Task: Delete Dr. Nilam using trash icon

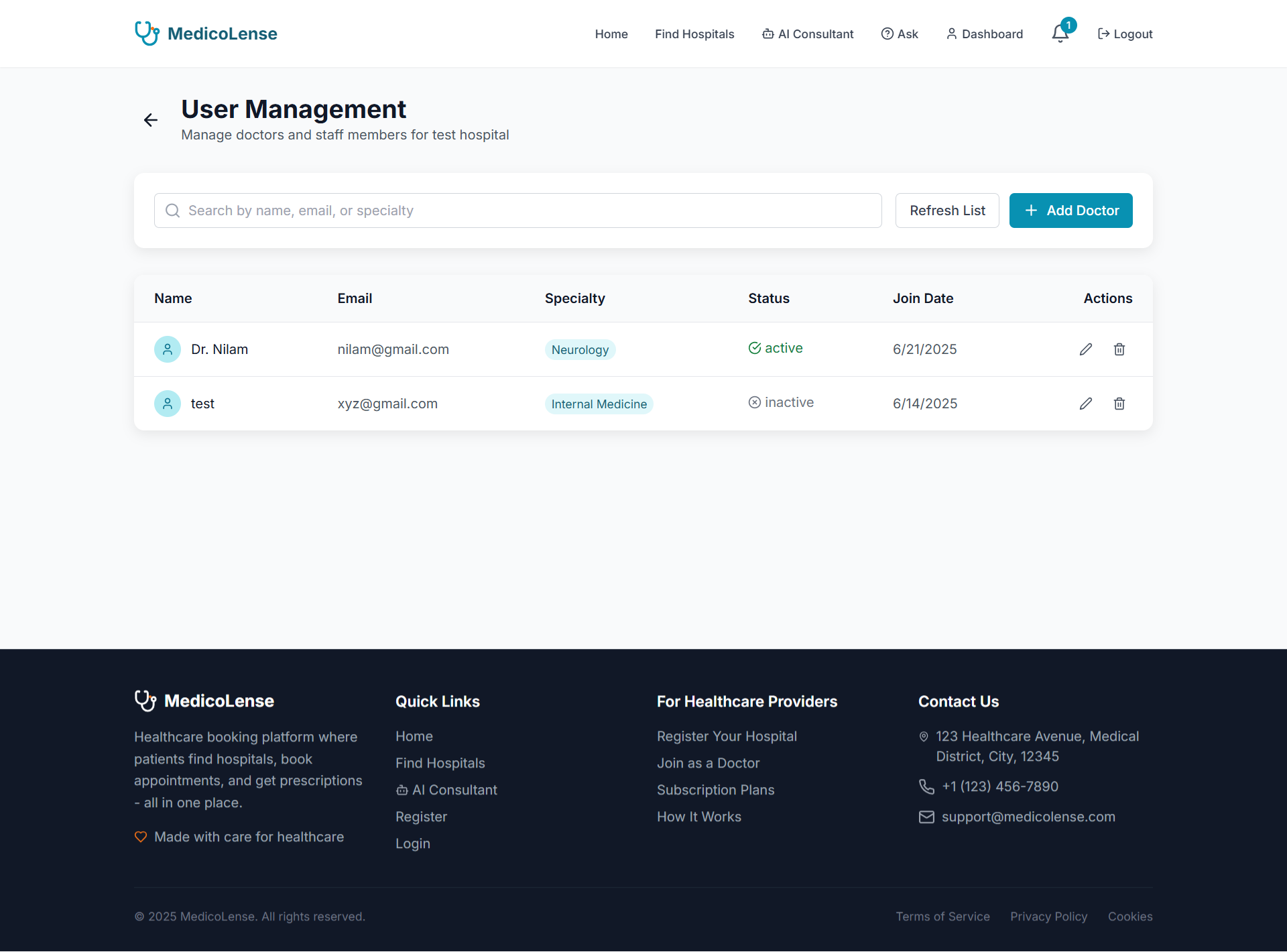Action: click(1119, 349)
